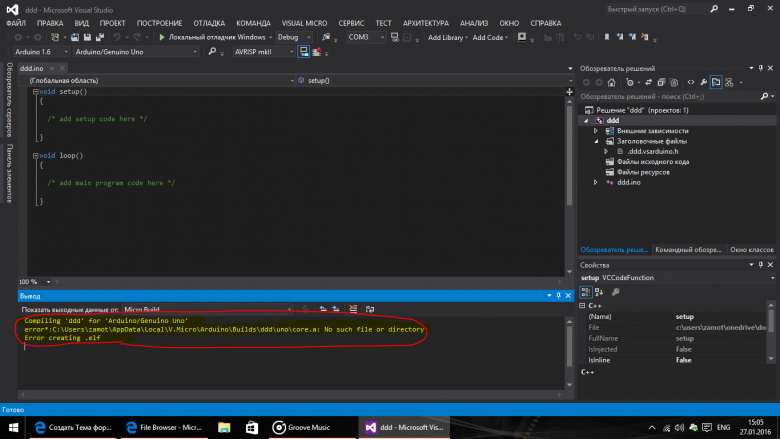780x439 pixels.
Task: Select .ddd.vsarduino.h in Solution Explorer
Action: pyautogui.click(x=653, y=152)
